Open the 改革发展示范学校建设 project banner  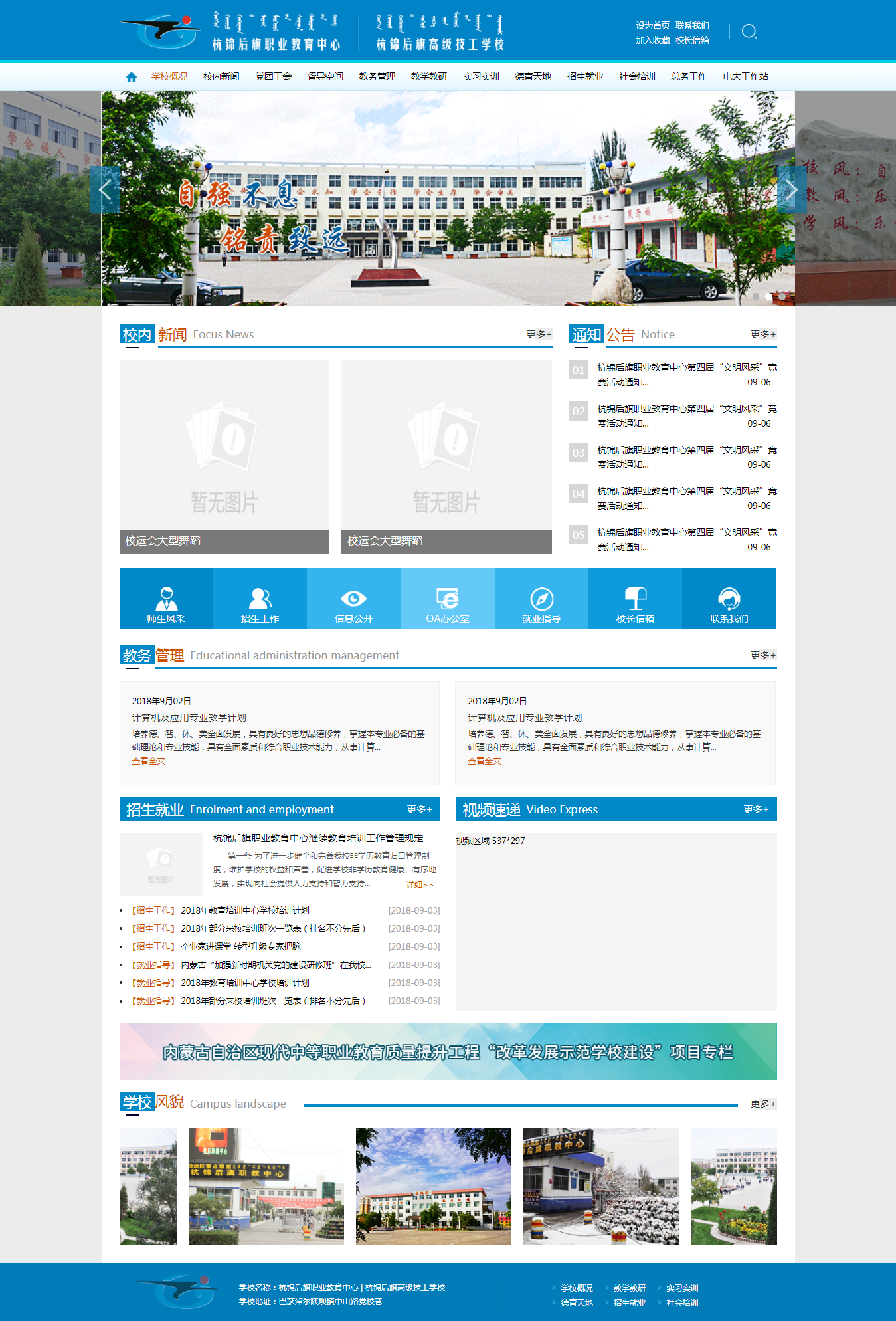(x=448, y=1051)
